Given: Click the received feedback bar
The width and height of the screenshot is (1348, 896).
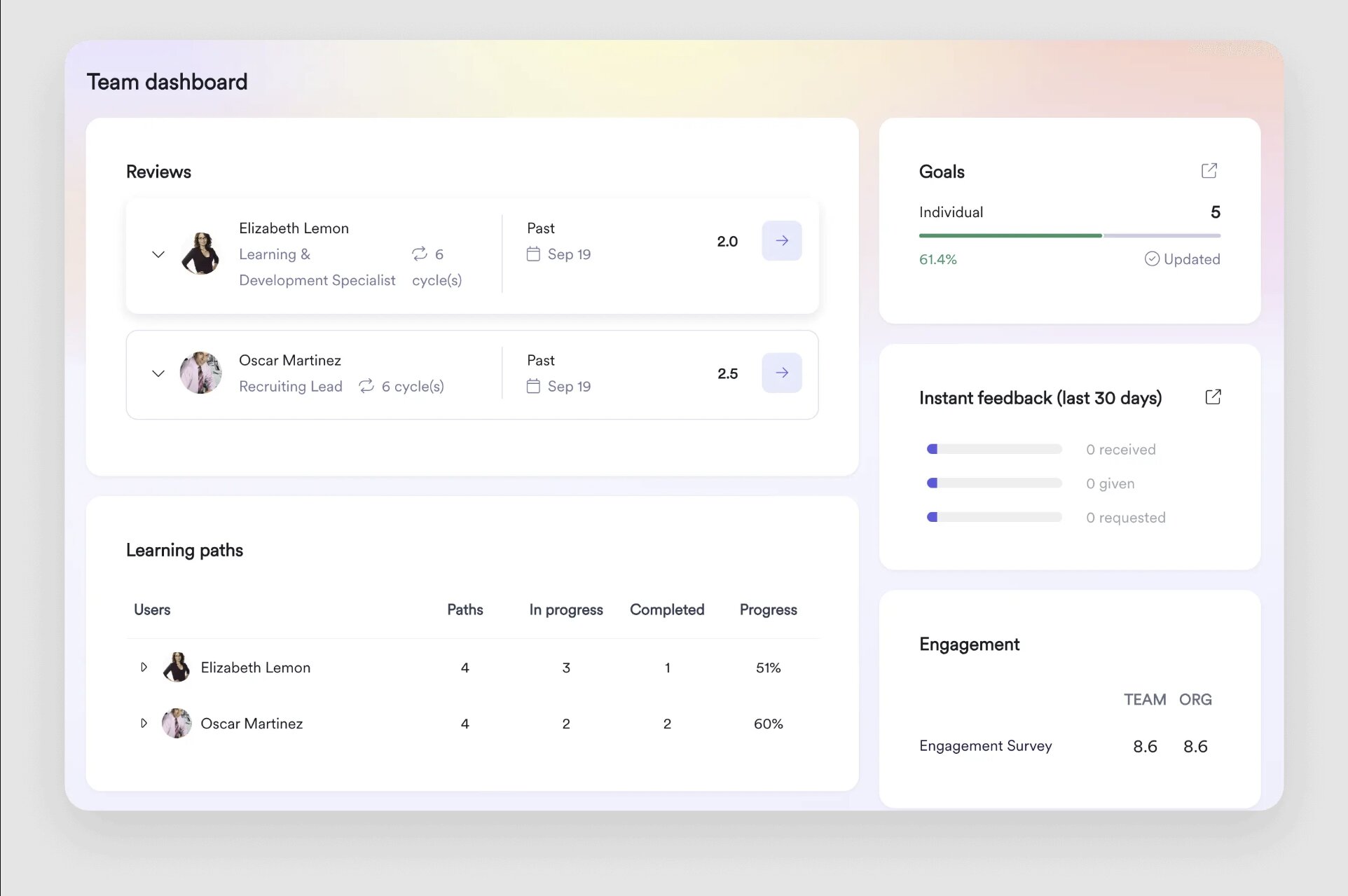Looking at the screenshot, I should point(994,449).
